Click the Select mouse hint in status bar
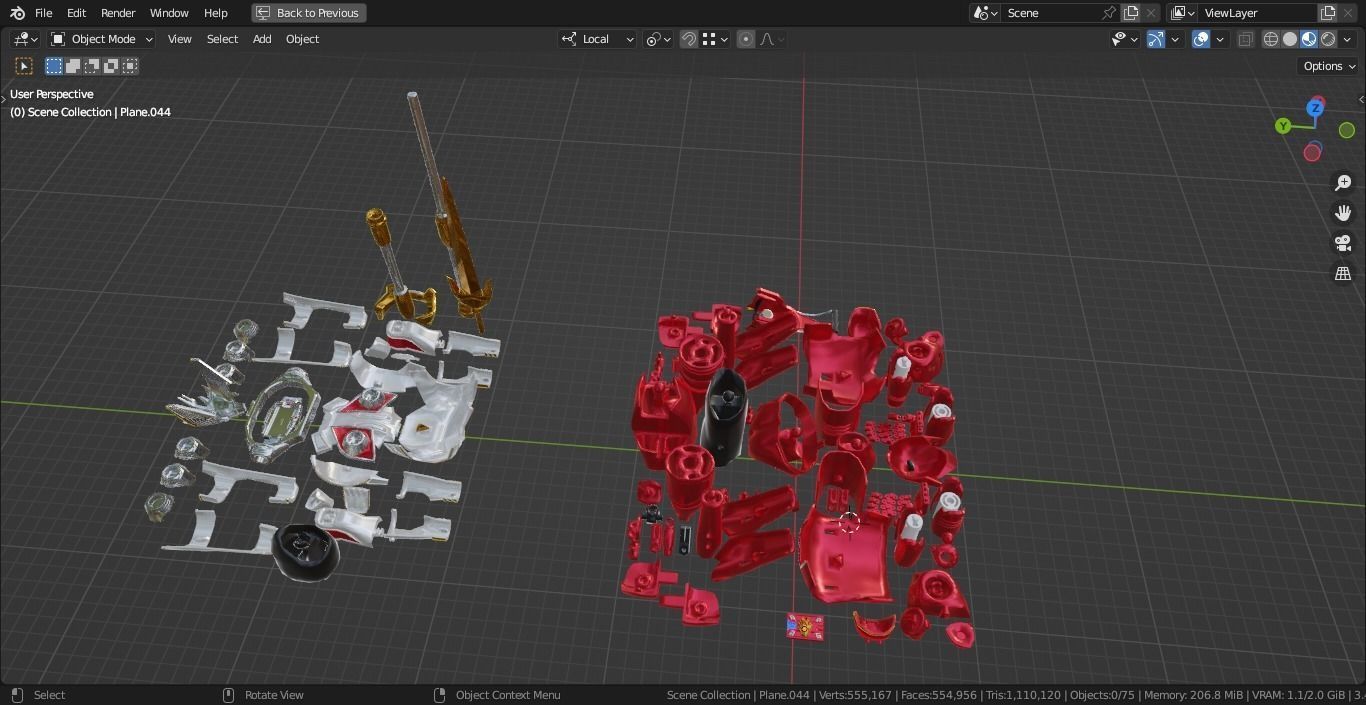 click(x=38, y=695)
